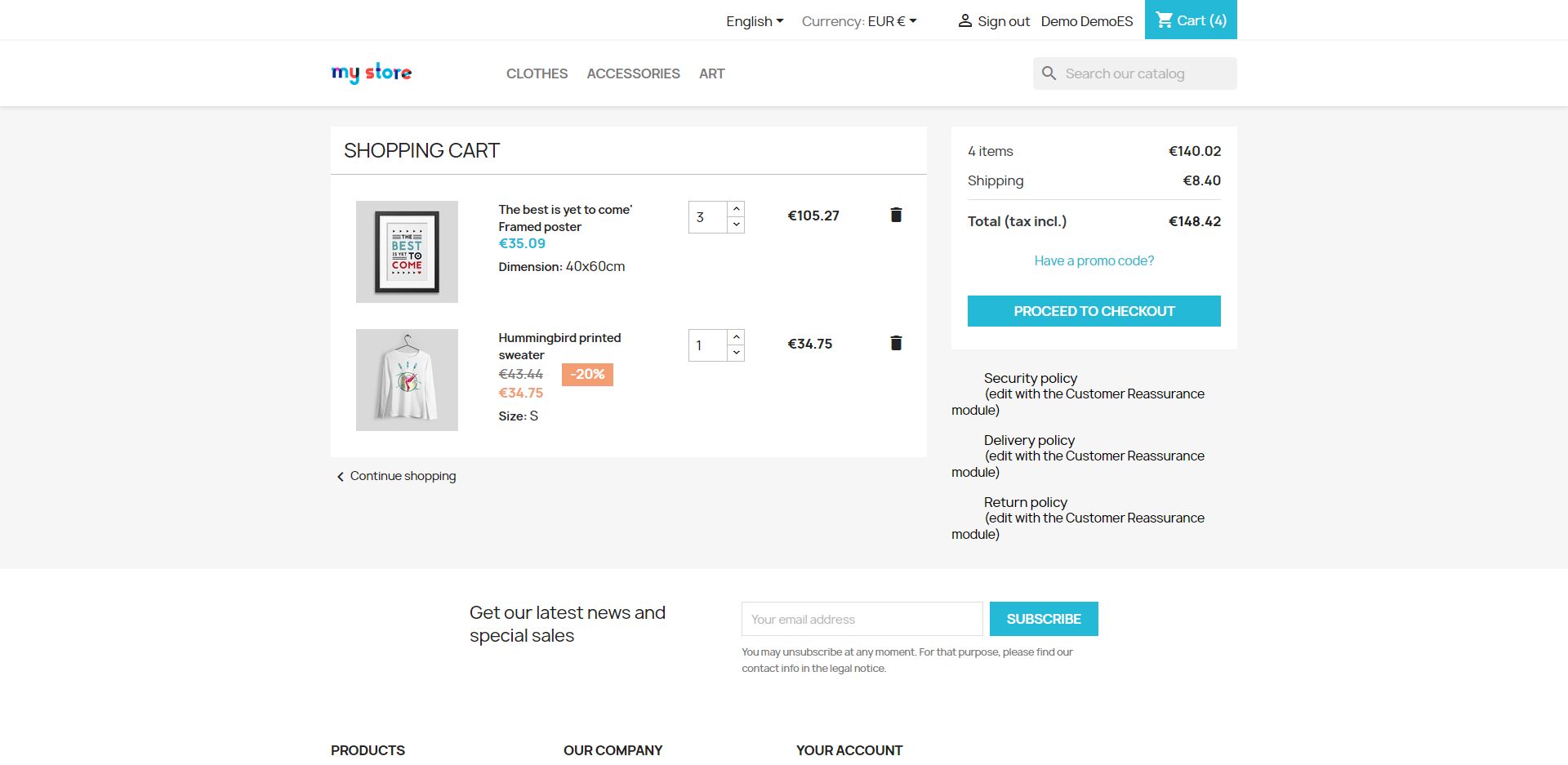Delete the framed poster from cart

click(896, 215)
